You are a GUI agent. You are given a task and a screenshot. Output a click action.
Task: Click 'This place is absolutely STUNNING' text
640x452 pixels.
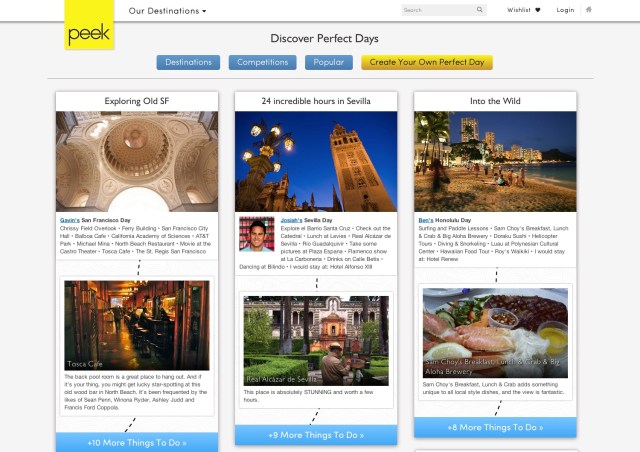(x=309, y=396)
